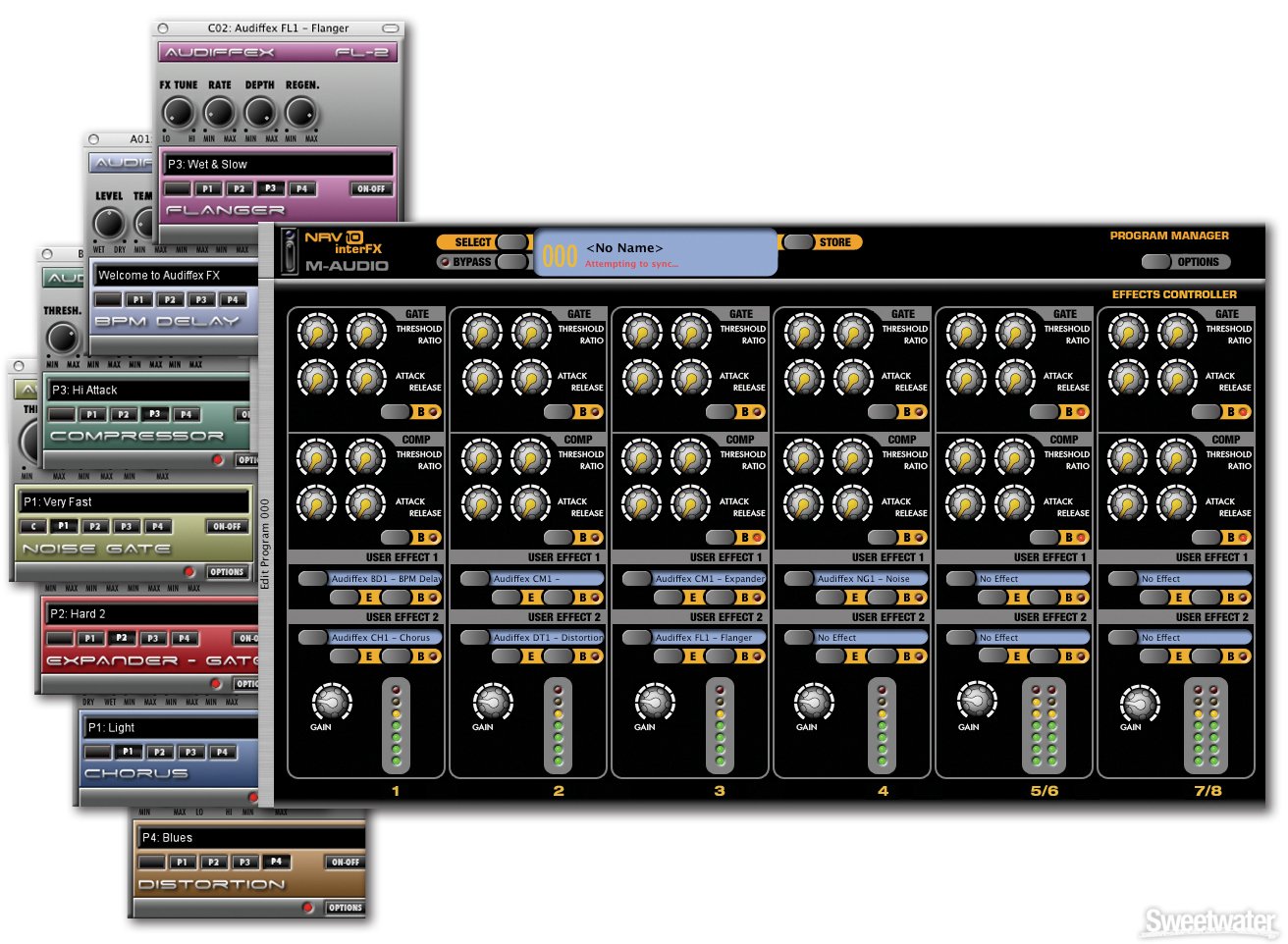
Task: Click the channel 2 level meter
Action: tap(558, 727)
